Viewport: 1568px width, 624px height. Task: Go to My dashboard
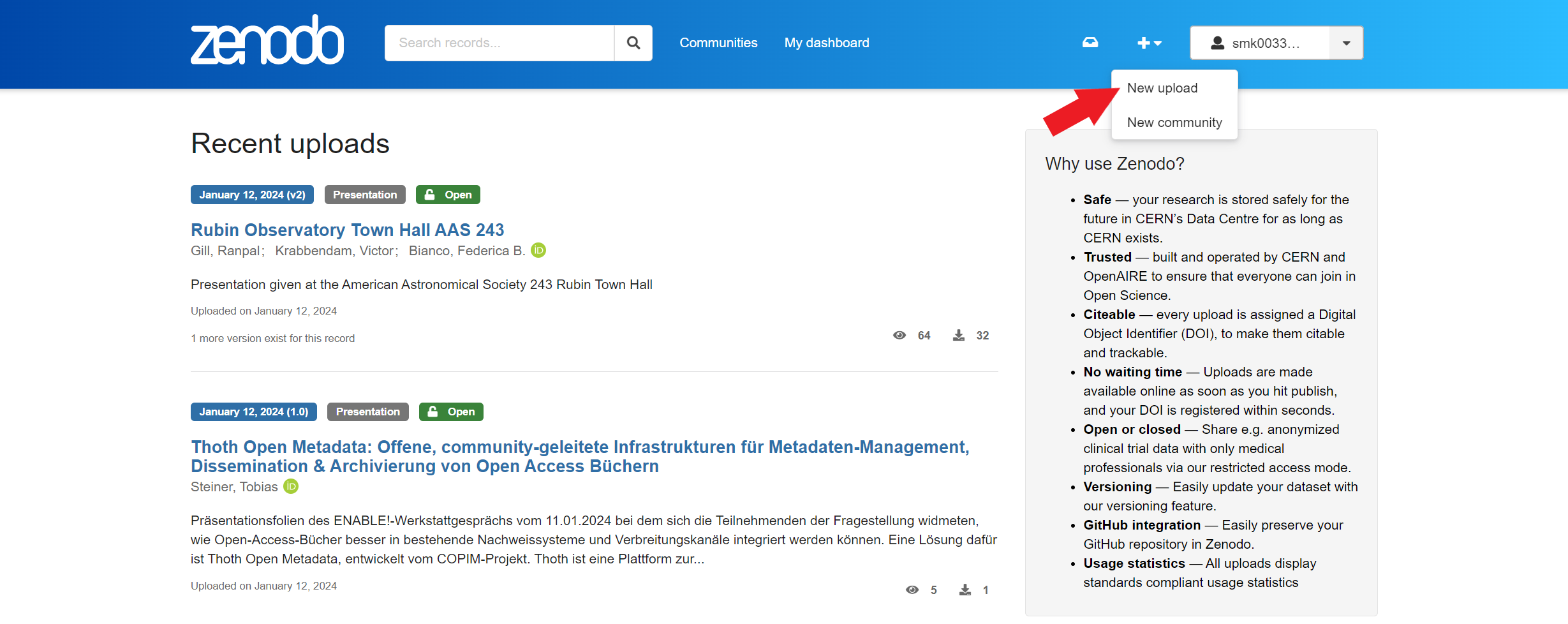coord(827,43)
